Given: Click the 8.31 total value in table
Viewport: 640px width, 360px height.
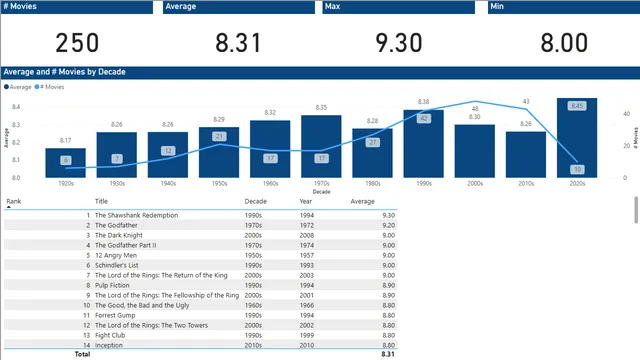Looking at the screenshot, I should [x=388, y=354].
